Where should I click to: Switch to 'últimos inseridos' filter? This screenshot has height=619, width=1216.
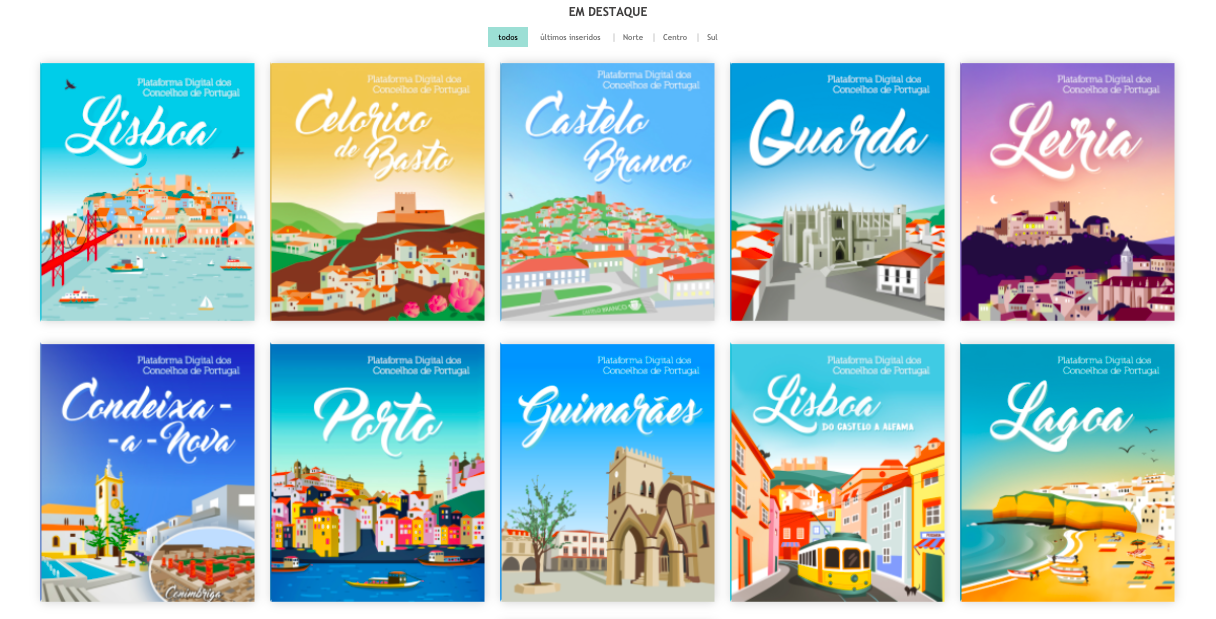coord(570,37)
